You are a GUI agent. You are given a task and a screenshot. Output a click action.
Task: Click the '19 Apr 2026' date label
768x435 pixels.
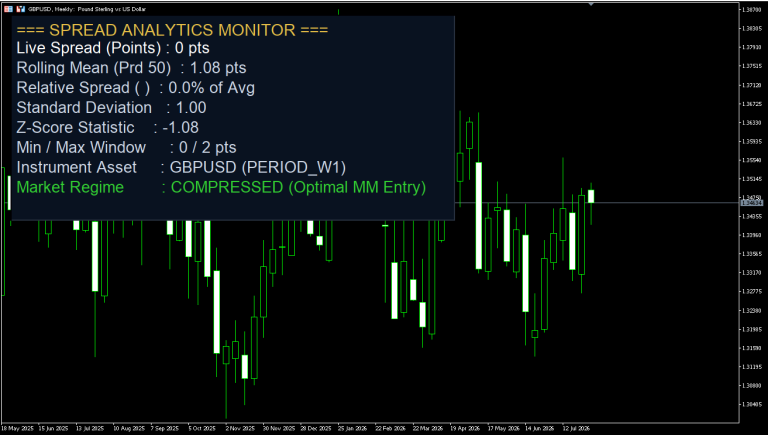[x=465, y=428]
